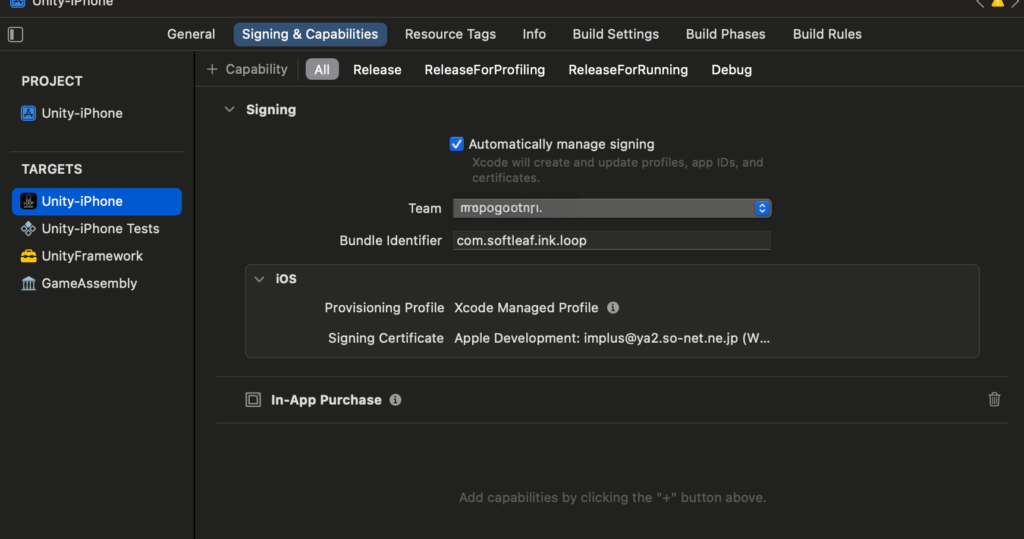Toggle the sidebar panel icon

click(15, 35)
